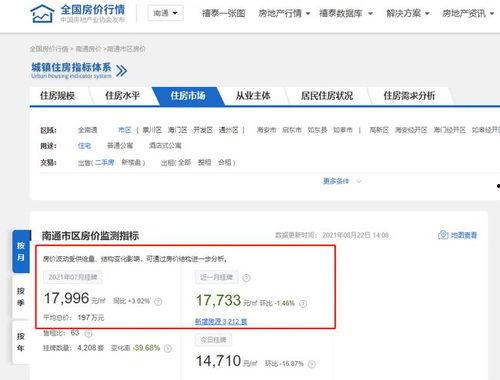The height and width of the screenshot is (380, 500).
Task: Click help icon beside 近一月挂牌
Action: tap(246, 278)
